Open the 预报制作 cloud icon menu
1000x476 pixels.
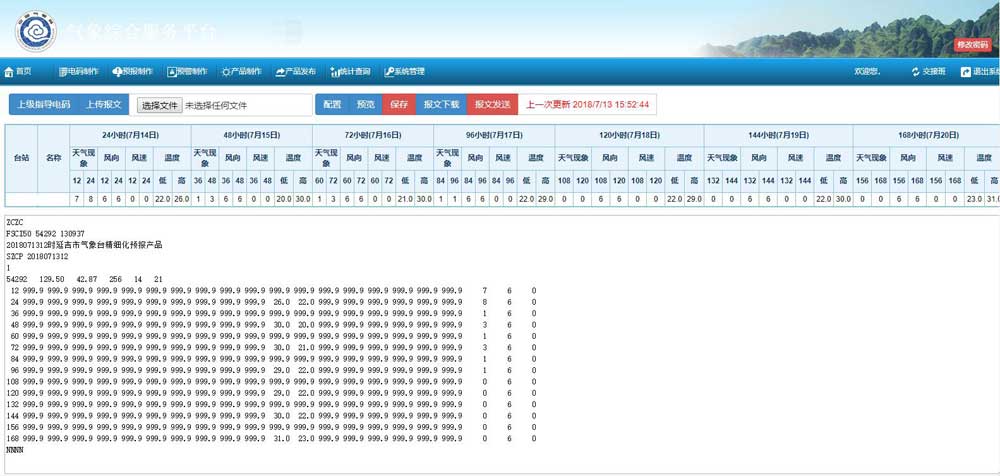[x=118, y=72]
